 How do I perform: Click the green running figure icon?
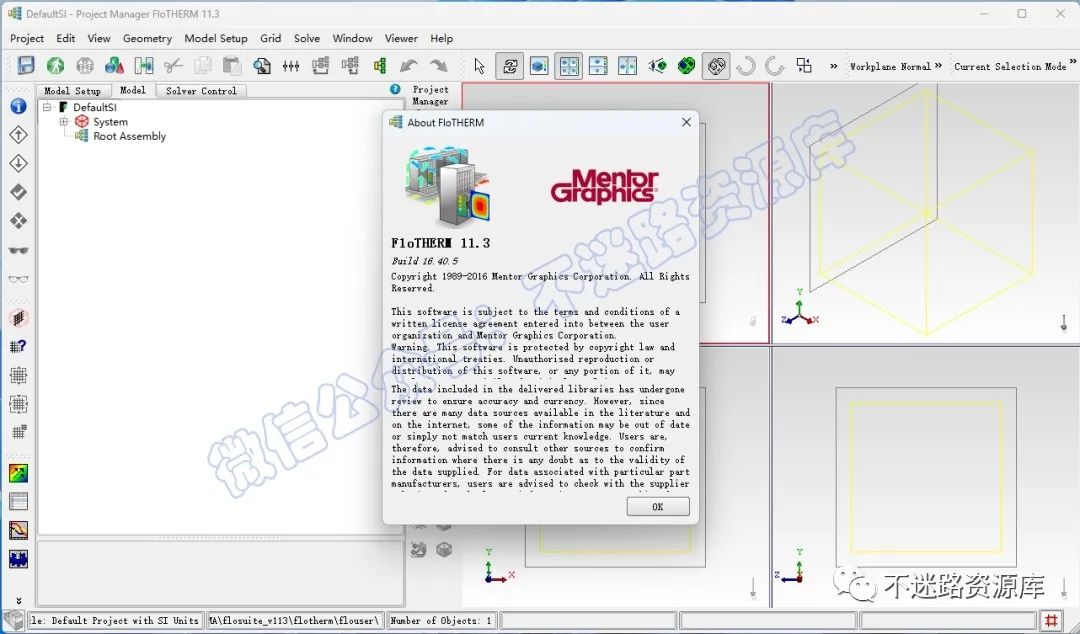point(55,65)
